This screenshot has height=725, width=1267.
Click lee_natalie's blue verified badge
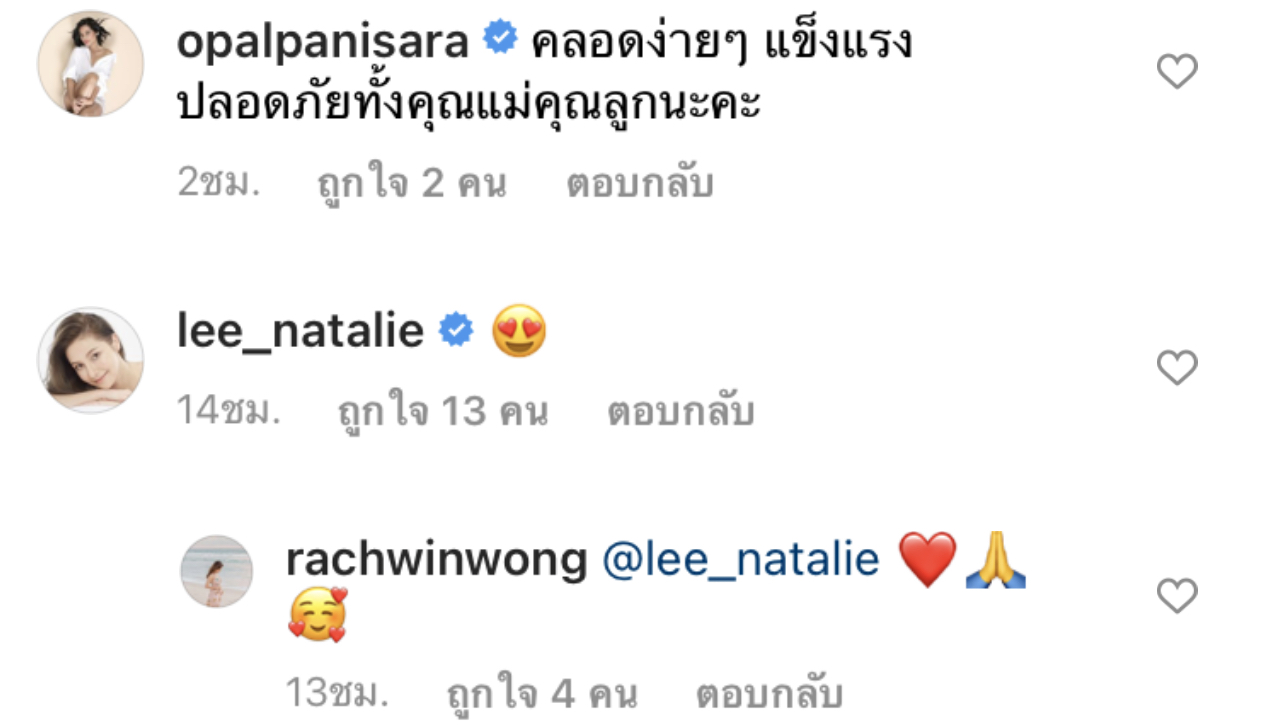click(457, 329)
